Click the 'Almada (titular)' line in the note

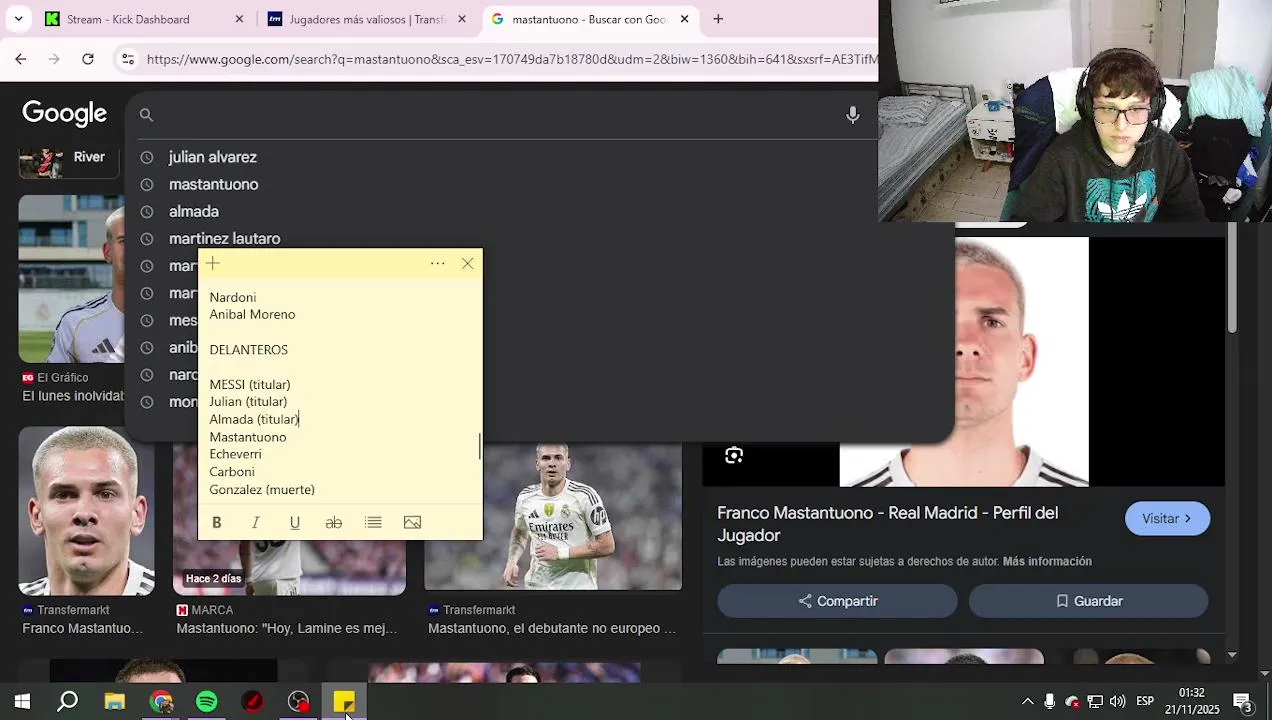click(x=254, y=419)
